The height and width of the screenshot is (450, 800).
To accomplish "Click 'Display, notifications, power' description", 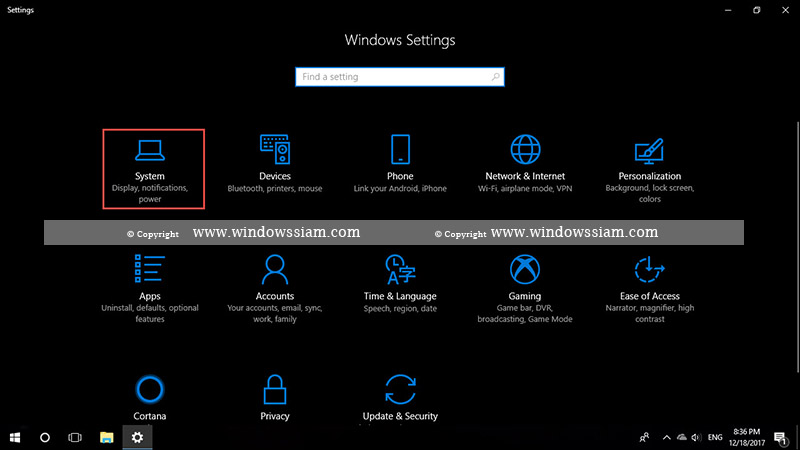I will coord(149,193).
